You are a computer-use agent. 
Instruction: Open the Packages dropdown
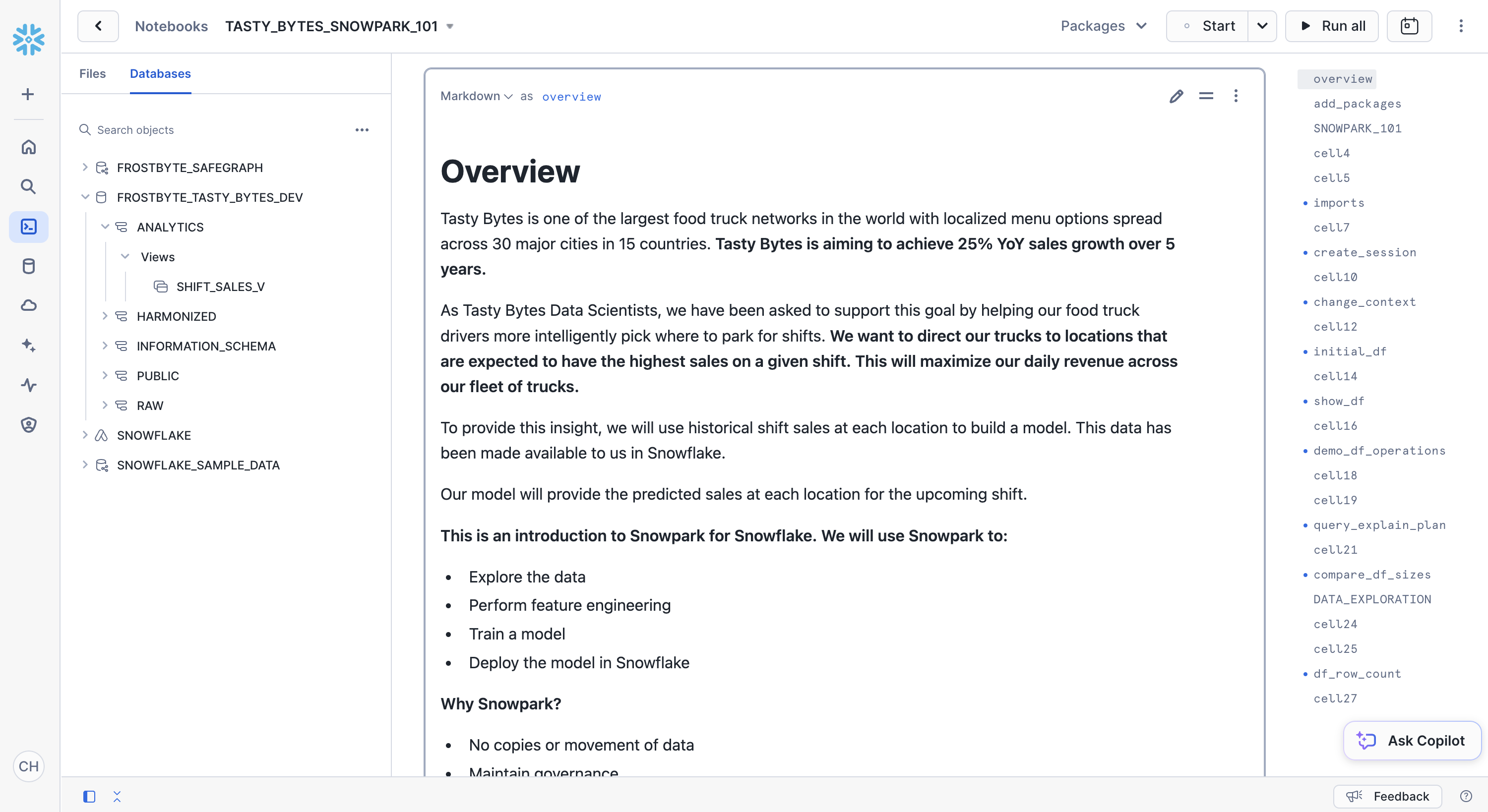point(1103,26)
